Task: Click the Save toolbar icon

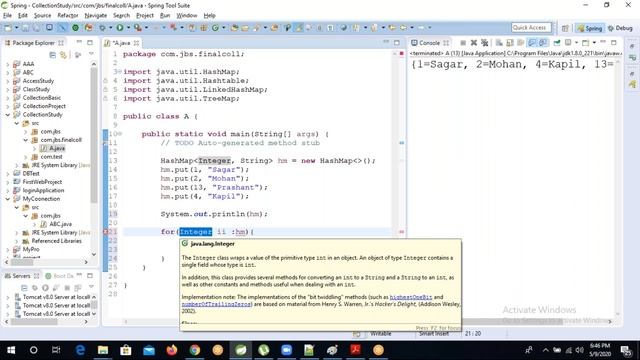Action: tap(25, 28)
